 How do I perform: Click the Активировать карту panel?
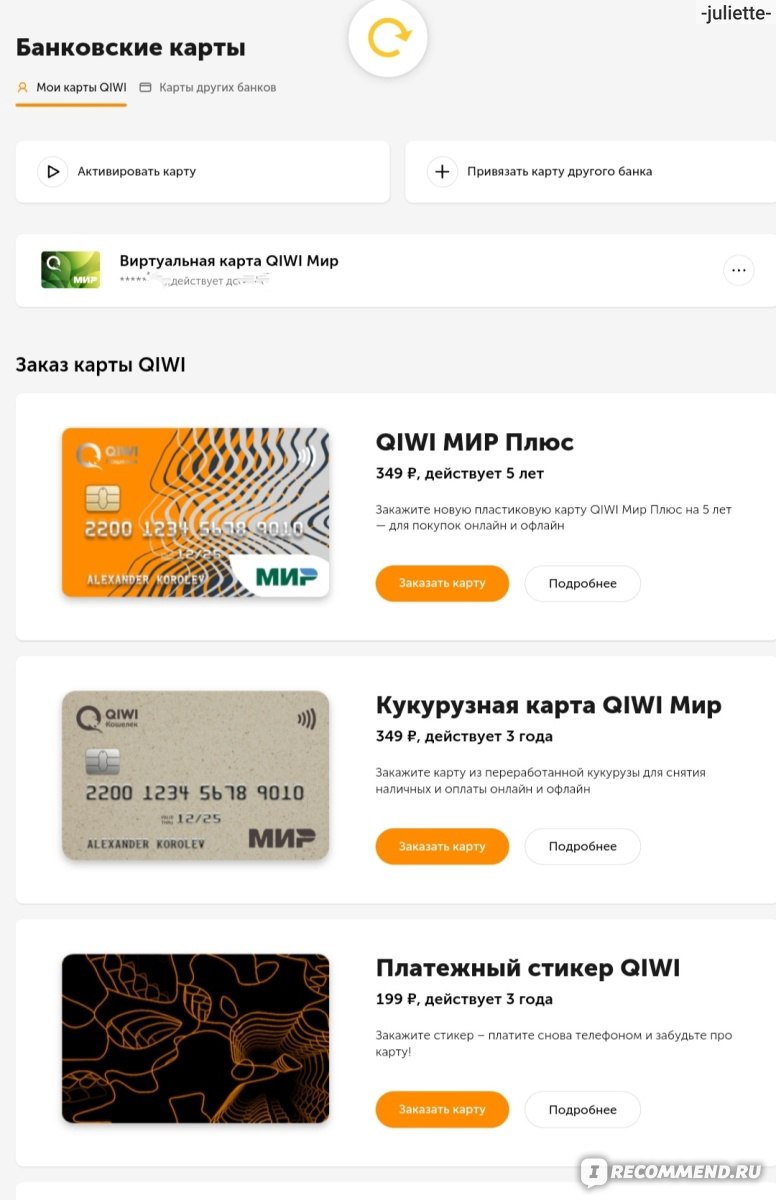click(202, 172)
